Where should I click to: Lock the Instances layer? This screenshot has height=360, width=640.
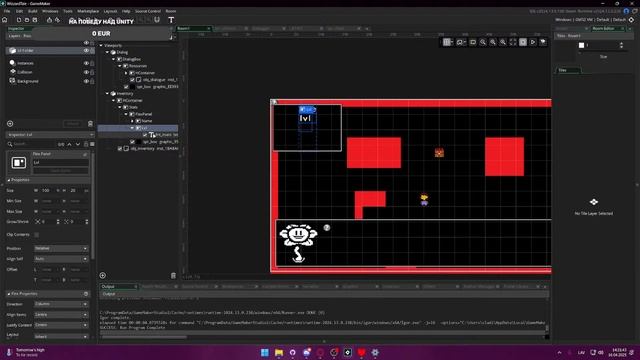coord(92,63)
